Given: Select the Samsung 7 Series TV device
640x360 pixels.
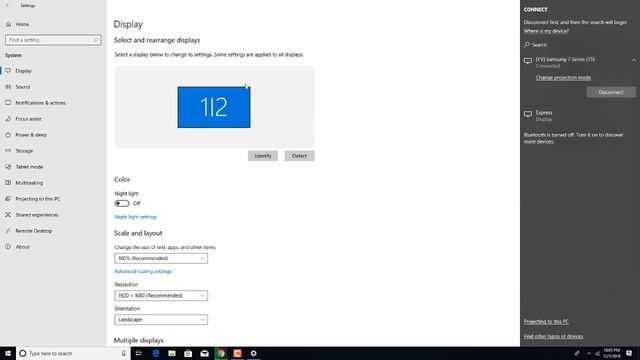Looking at the screenshot, I should click(565, 62).
